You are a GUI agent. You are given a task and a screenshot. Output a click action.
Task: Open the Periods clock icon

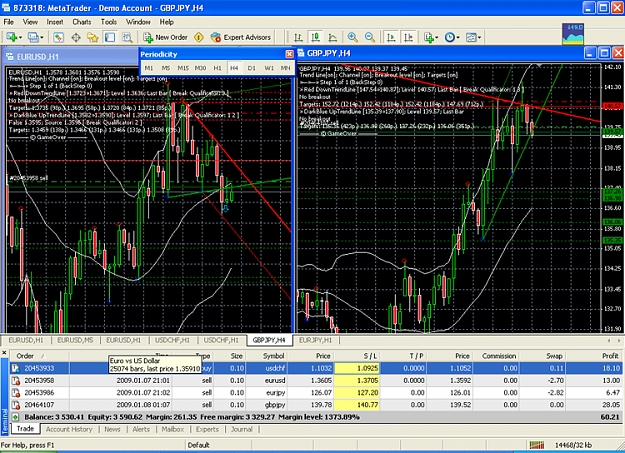point(450,37)
